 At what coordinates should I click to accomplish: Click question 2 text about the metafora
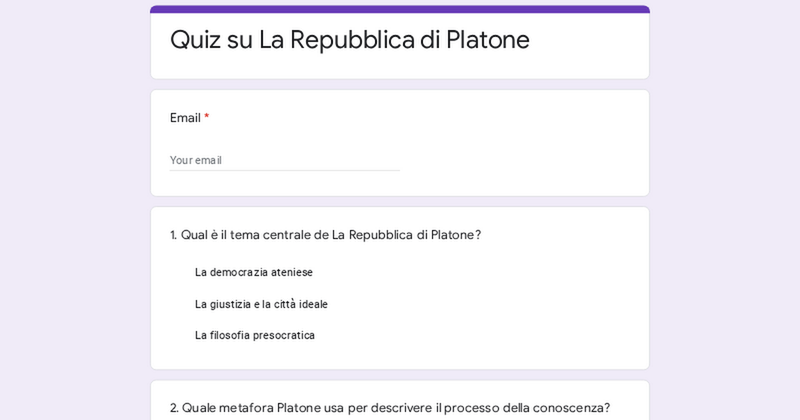click(390, 408)
